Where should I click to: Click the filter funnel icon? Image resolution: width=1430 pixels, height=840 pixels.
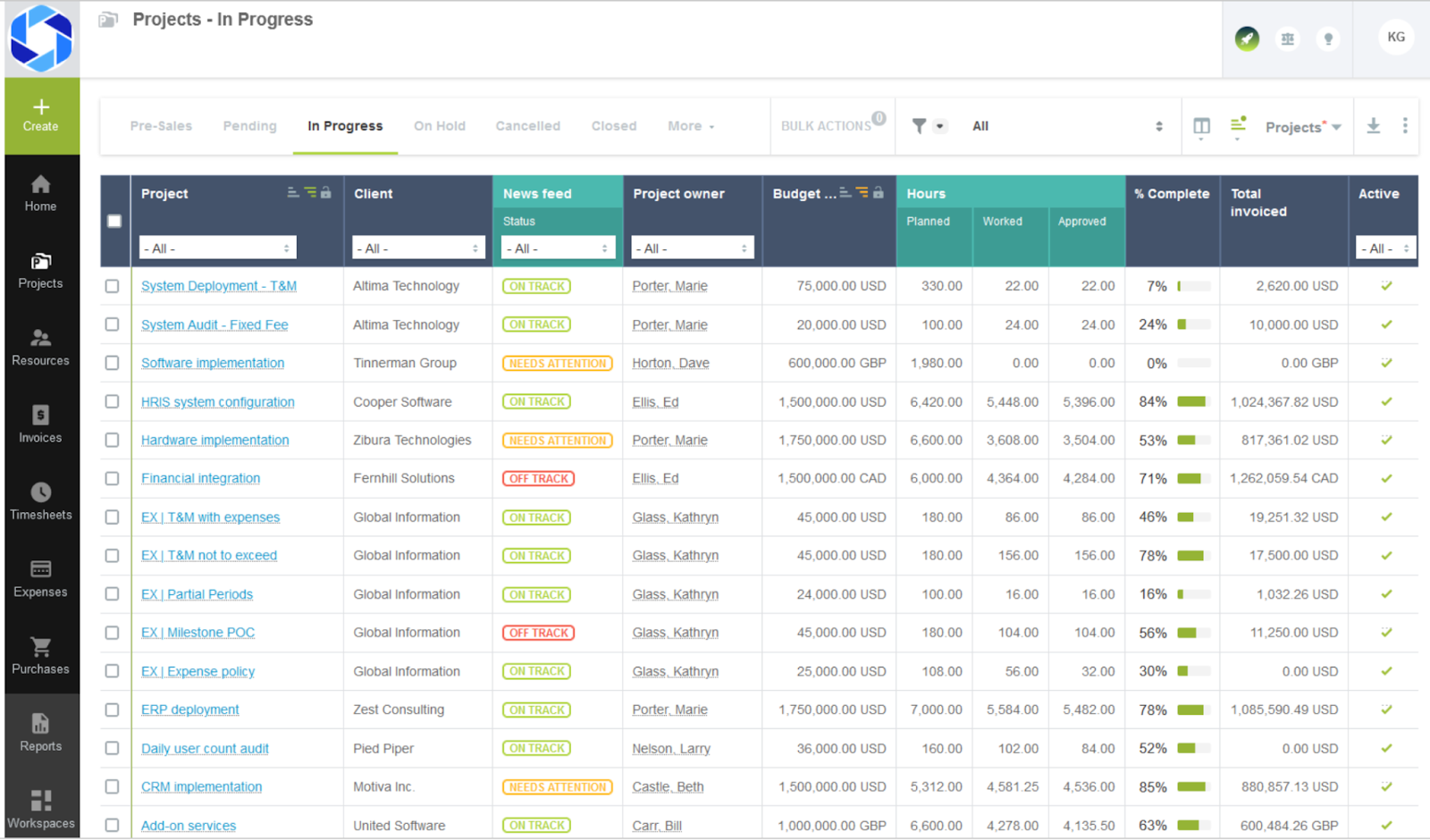click(920, 126)
